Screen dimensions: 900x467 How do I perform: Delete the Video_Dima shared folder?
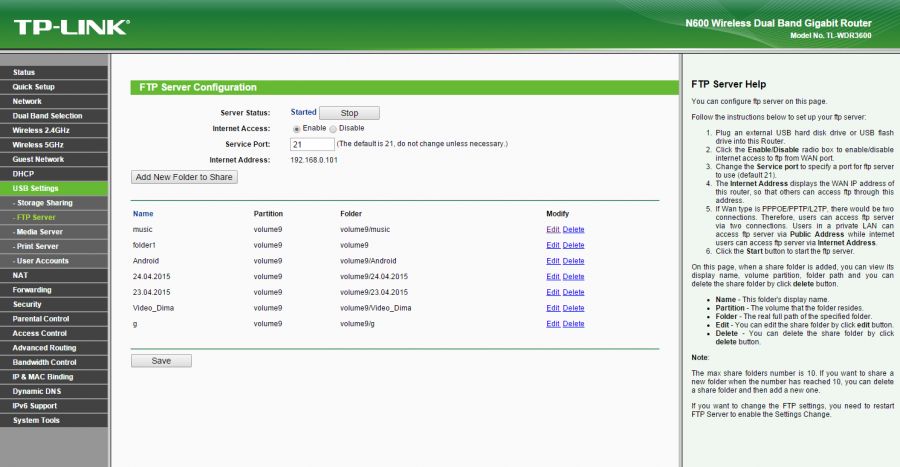tap(573, 308)
